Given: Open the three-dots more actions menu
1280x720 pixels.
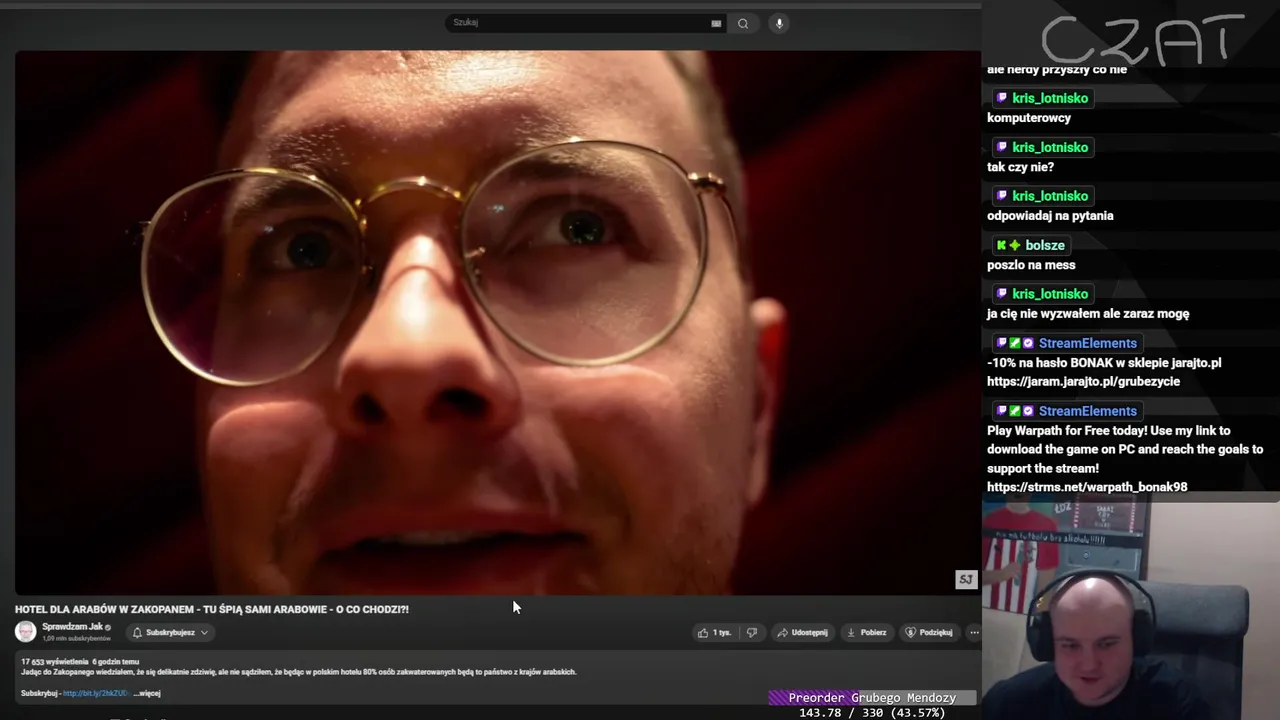Looking at the screenshot, I should coord(974,632).
